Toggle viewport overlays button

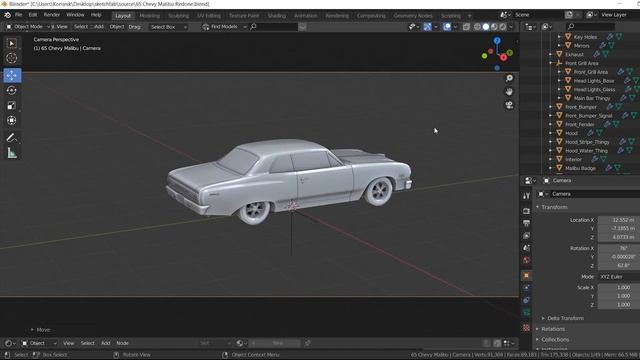(447, 27)
